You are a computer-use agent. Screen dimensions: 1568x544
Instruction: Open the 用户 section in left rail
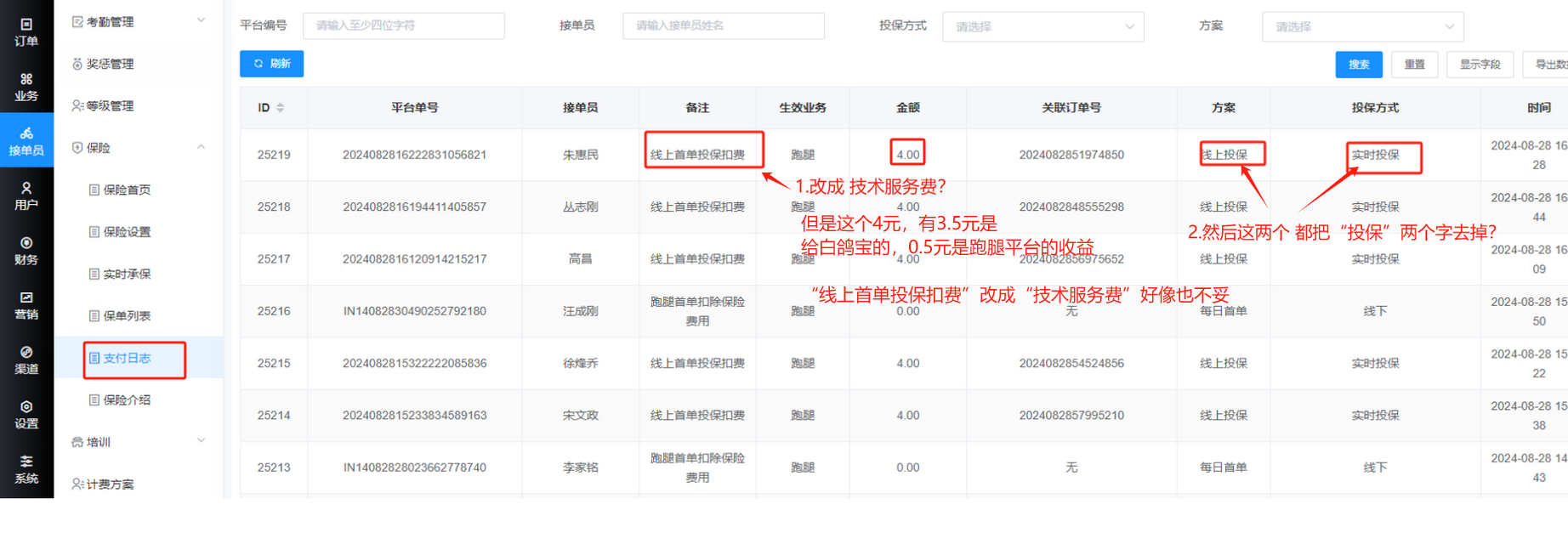[26, 195]
